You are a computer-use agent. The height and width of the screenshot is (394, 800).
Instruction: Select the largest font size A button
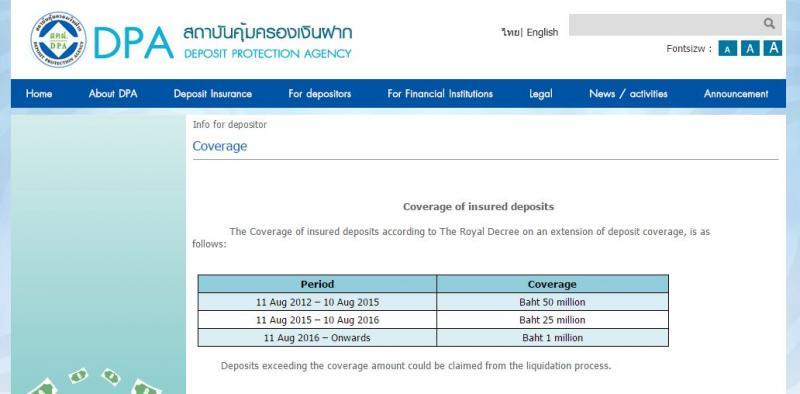773,48
